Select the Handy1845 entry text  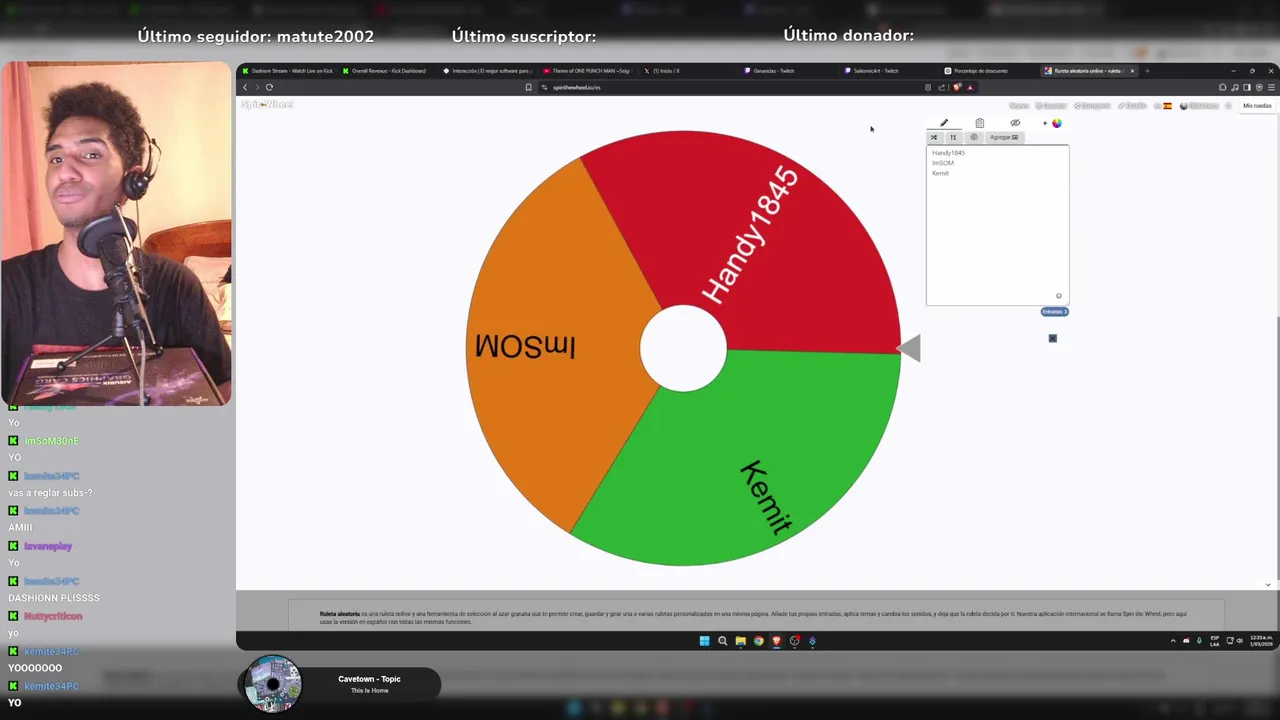click(x=948, y=153)
